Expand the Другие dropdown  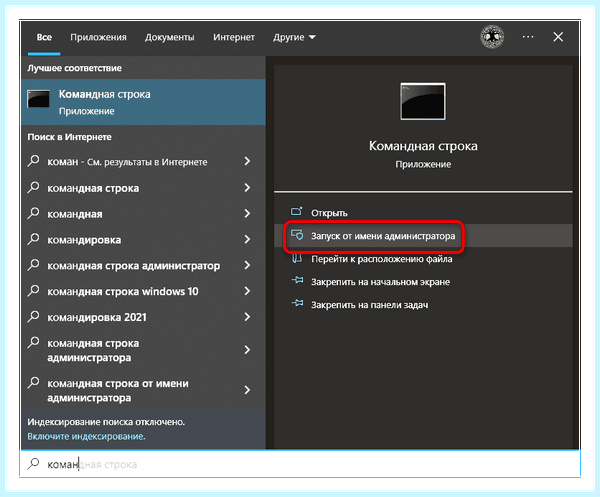[x=294, y=37]
